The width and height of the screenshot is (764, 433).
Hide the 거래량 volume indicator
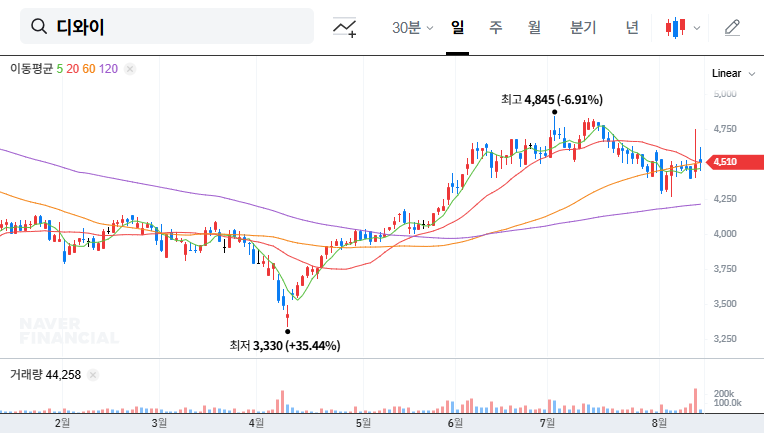coord(93,375)
